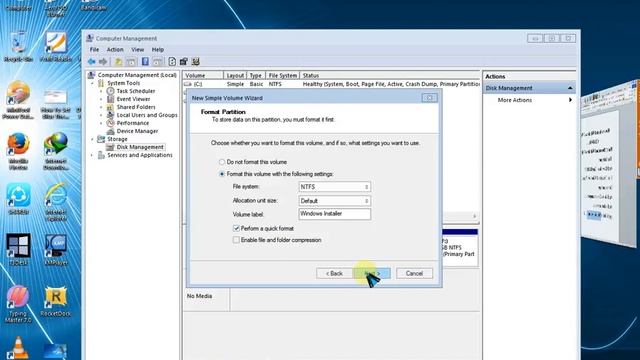This screenshot has height=360, width=640.
Task: Select the (C:) volume row
Action: coord(331,84)
